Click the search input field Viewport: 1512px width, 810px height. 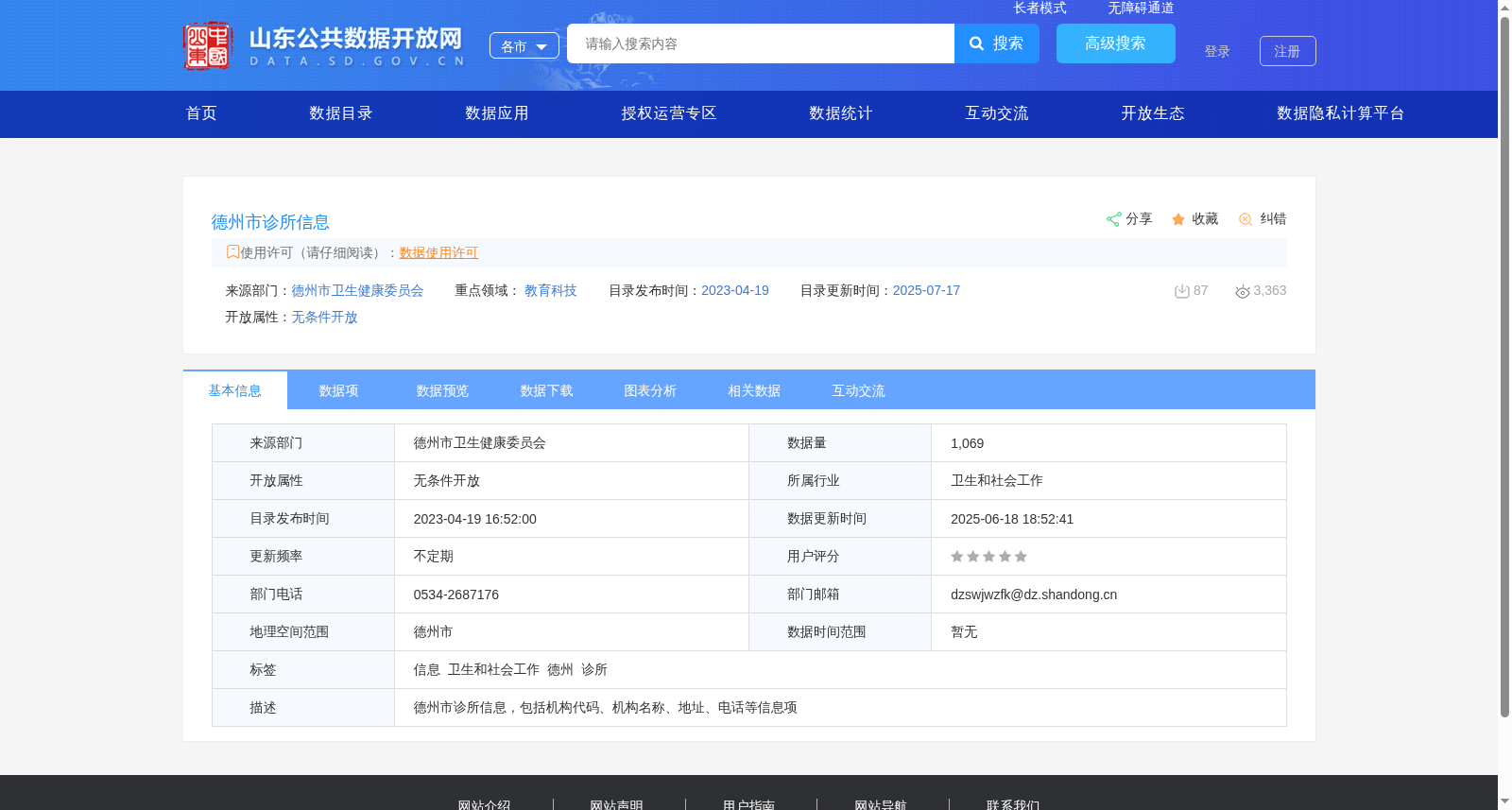761,43
